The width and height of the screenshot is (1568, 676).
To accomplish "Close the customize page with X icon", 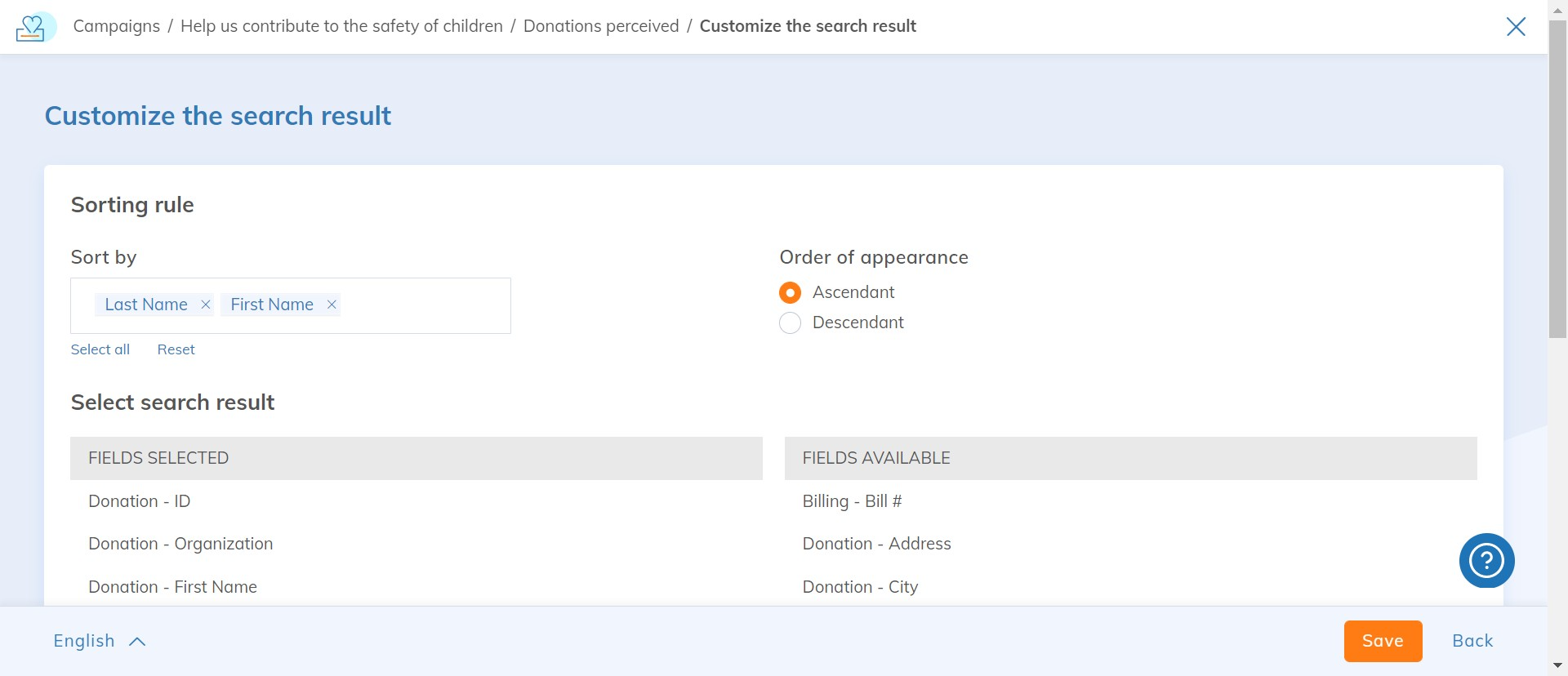I will (1516, 27).
